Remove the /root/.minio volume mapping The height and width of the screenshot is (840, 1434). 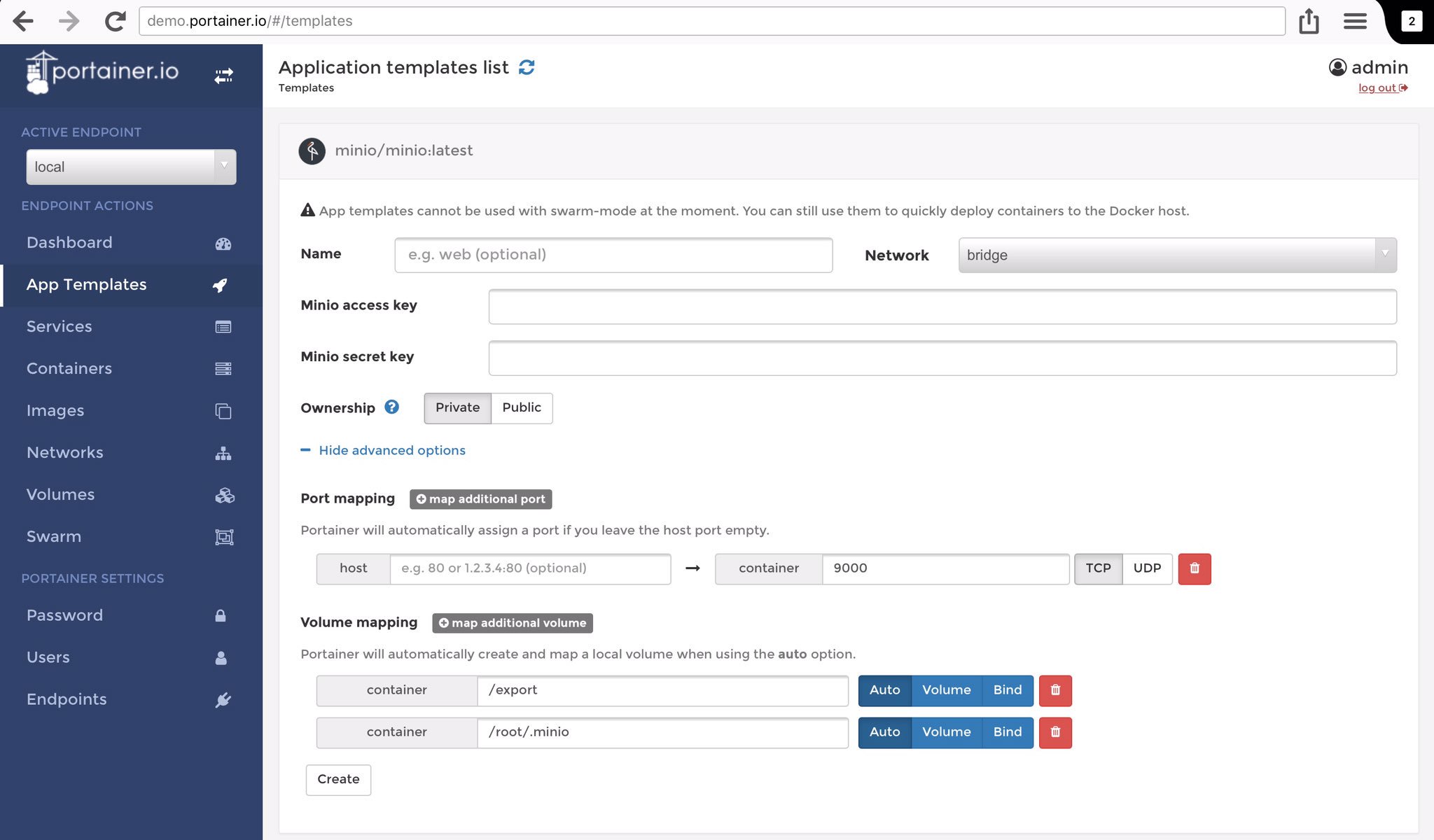point(1054,732)
